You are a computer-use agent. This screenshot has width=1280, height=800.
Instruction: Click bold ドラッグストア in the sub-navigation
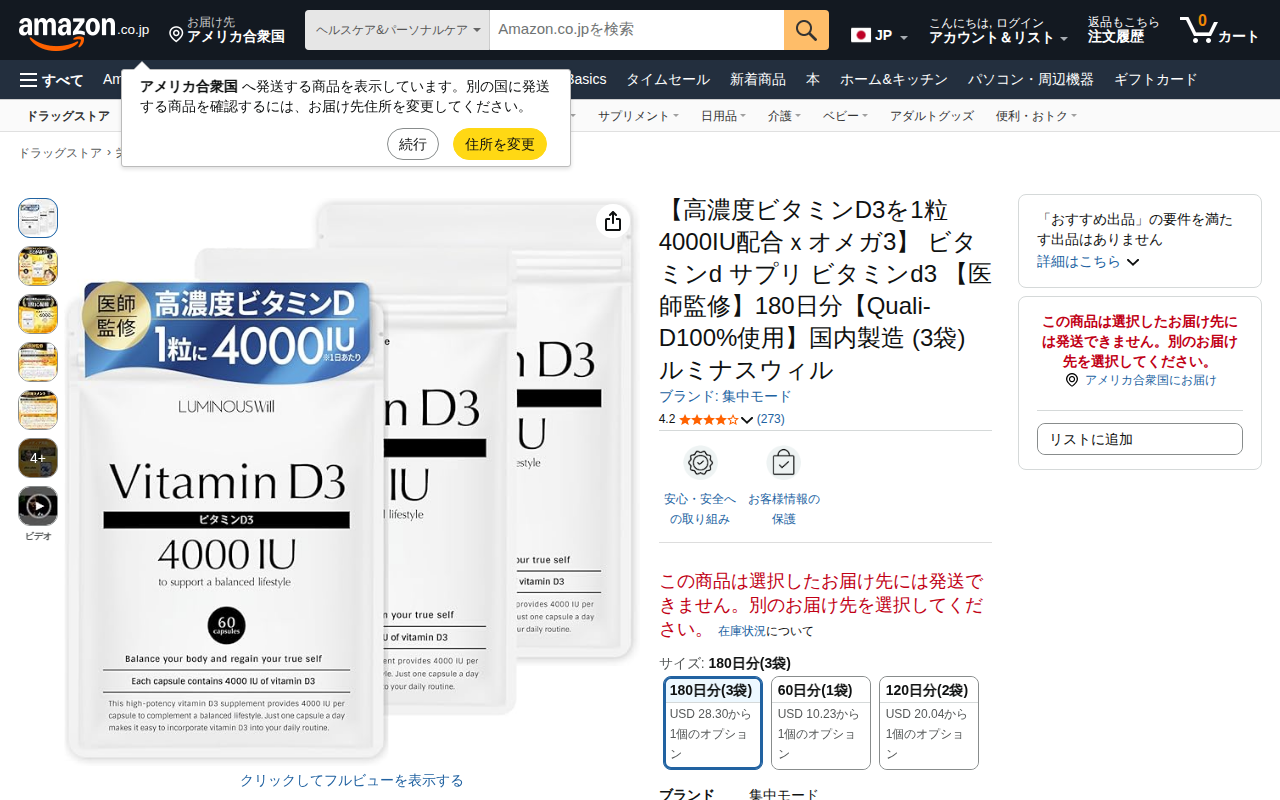point(68,116)
